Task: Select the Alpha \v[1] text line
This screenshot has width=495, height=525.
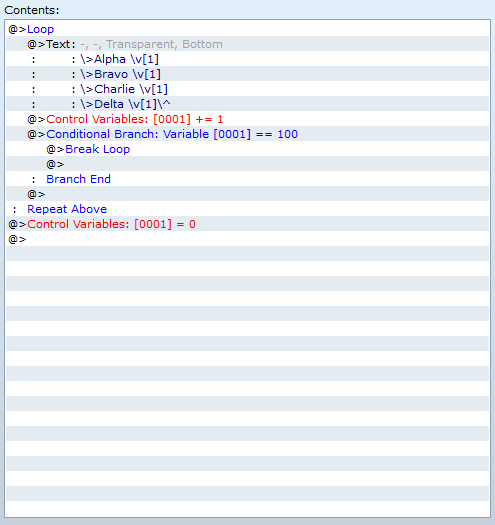Action: 247,59
